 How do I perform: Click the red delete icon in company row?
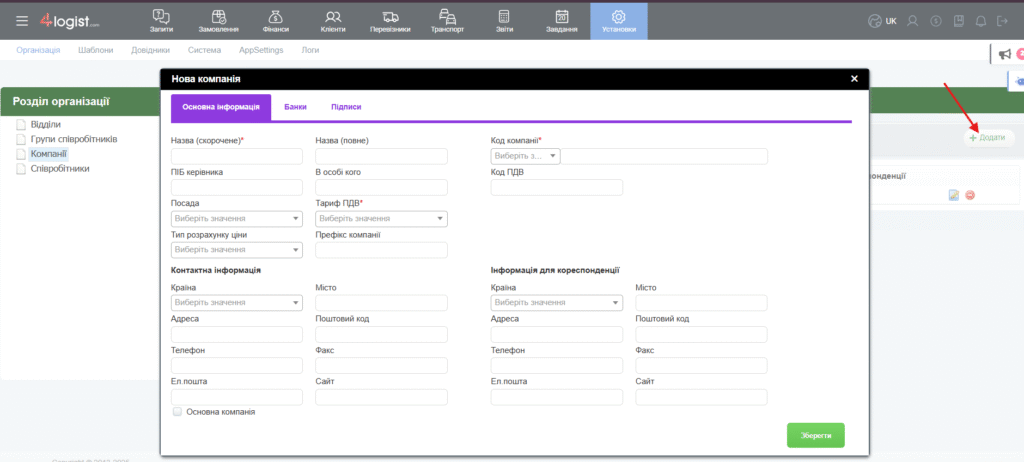point(970,195)
